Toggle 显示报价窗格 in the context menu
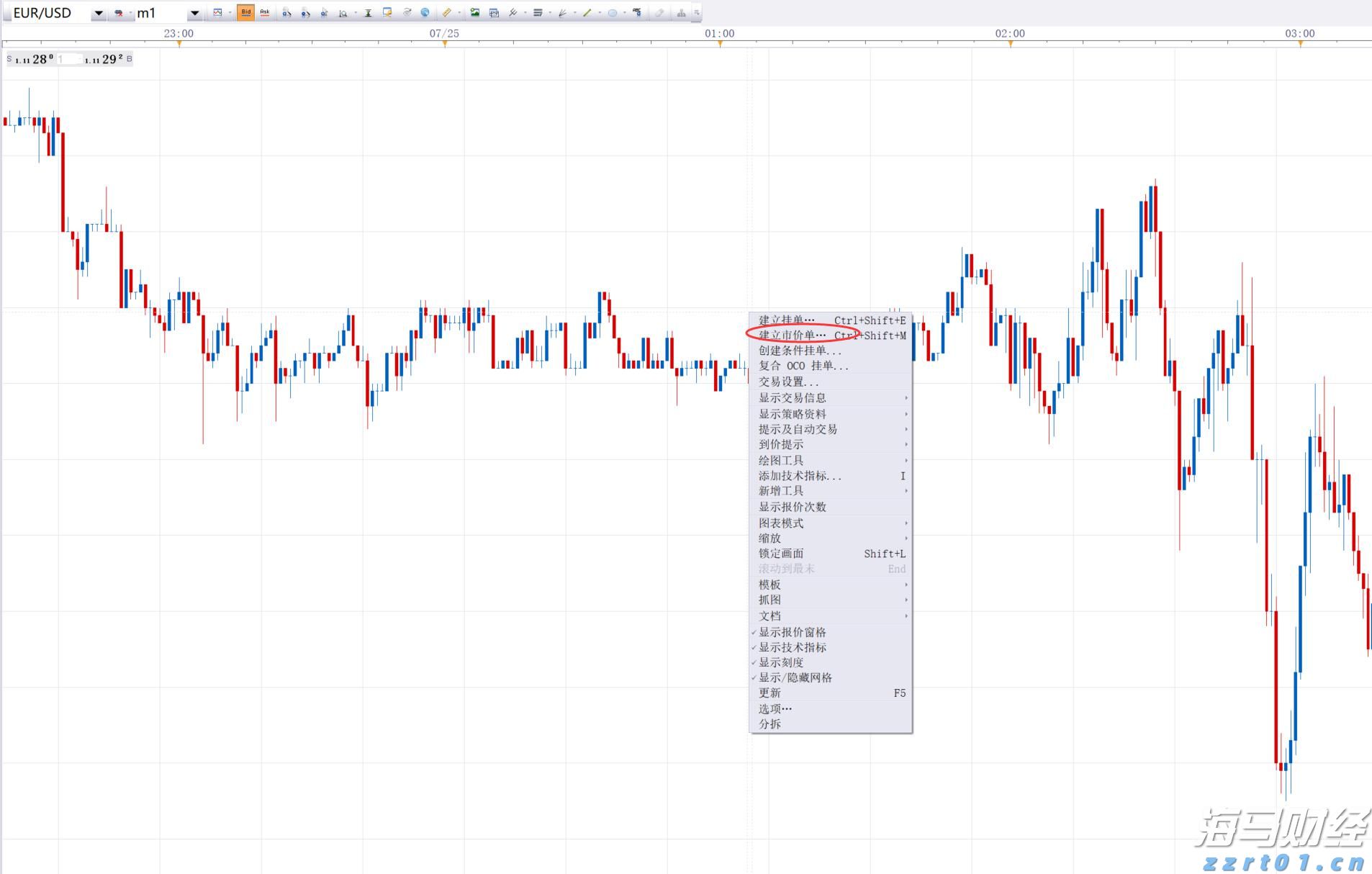The height and width of the screenshot is (874, 1372). click(x=792, y=631)
